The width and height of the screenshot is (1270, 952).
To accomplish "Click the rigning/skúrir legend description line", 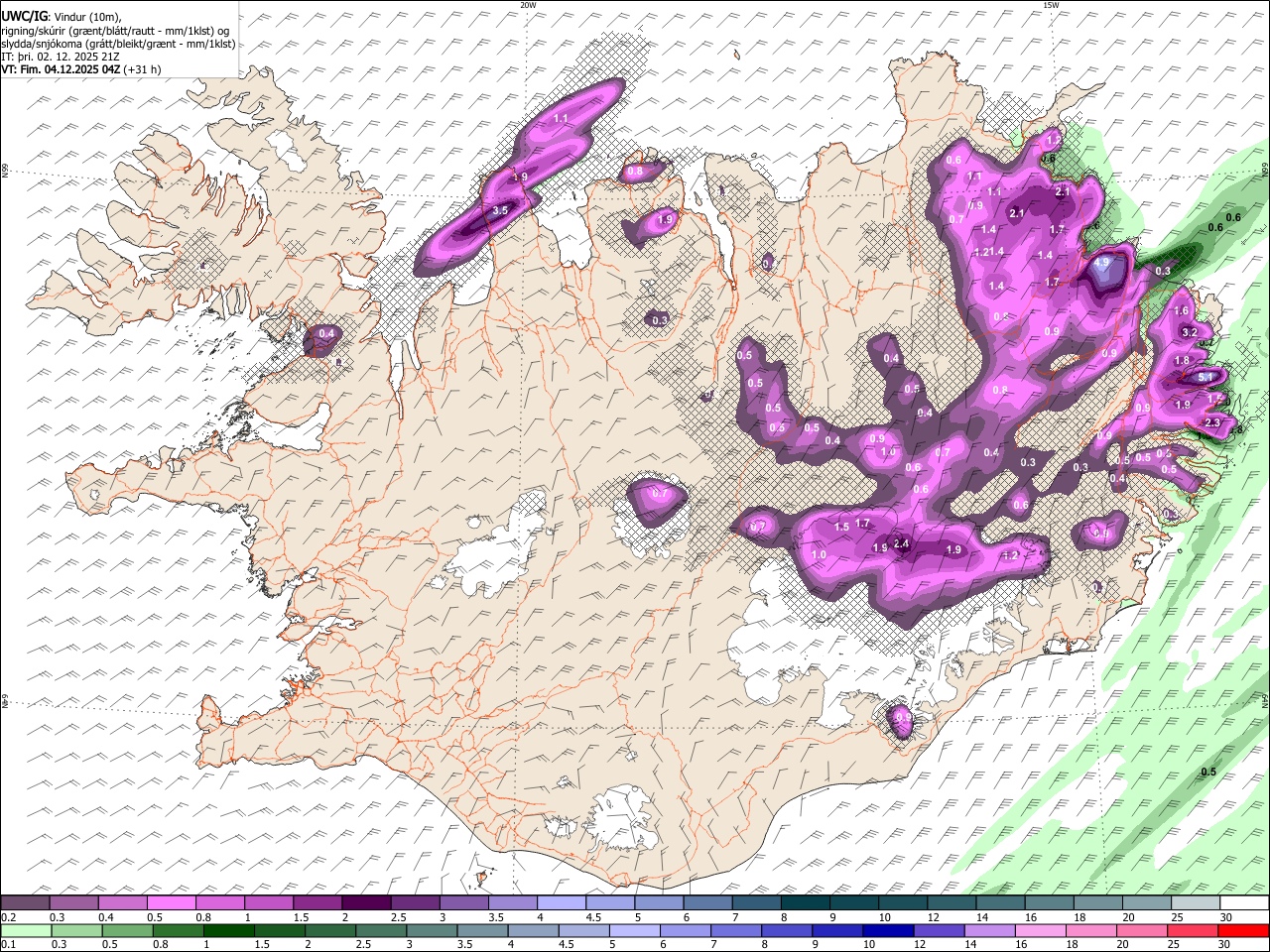I will coord(115,30).
